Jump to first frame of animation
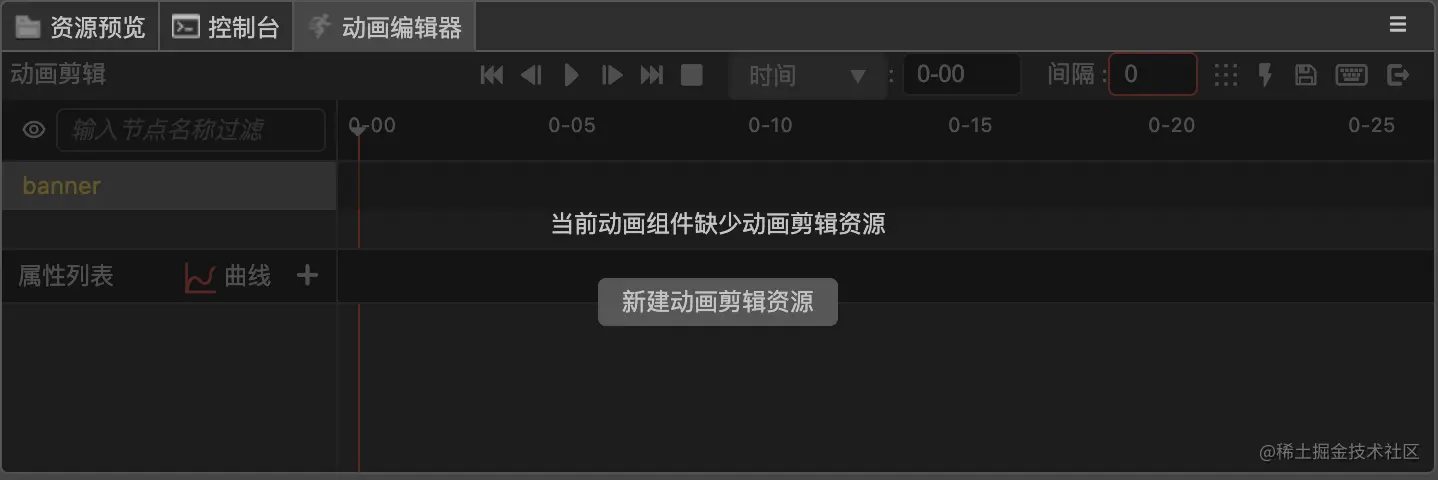 coord(491,75)
